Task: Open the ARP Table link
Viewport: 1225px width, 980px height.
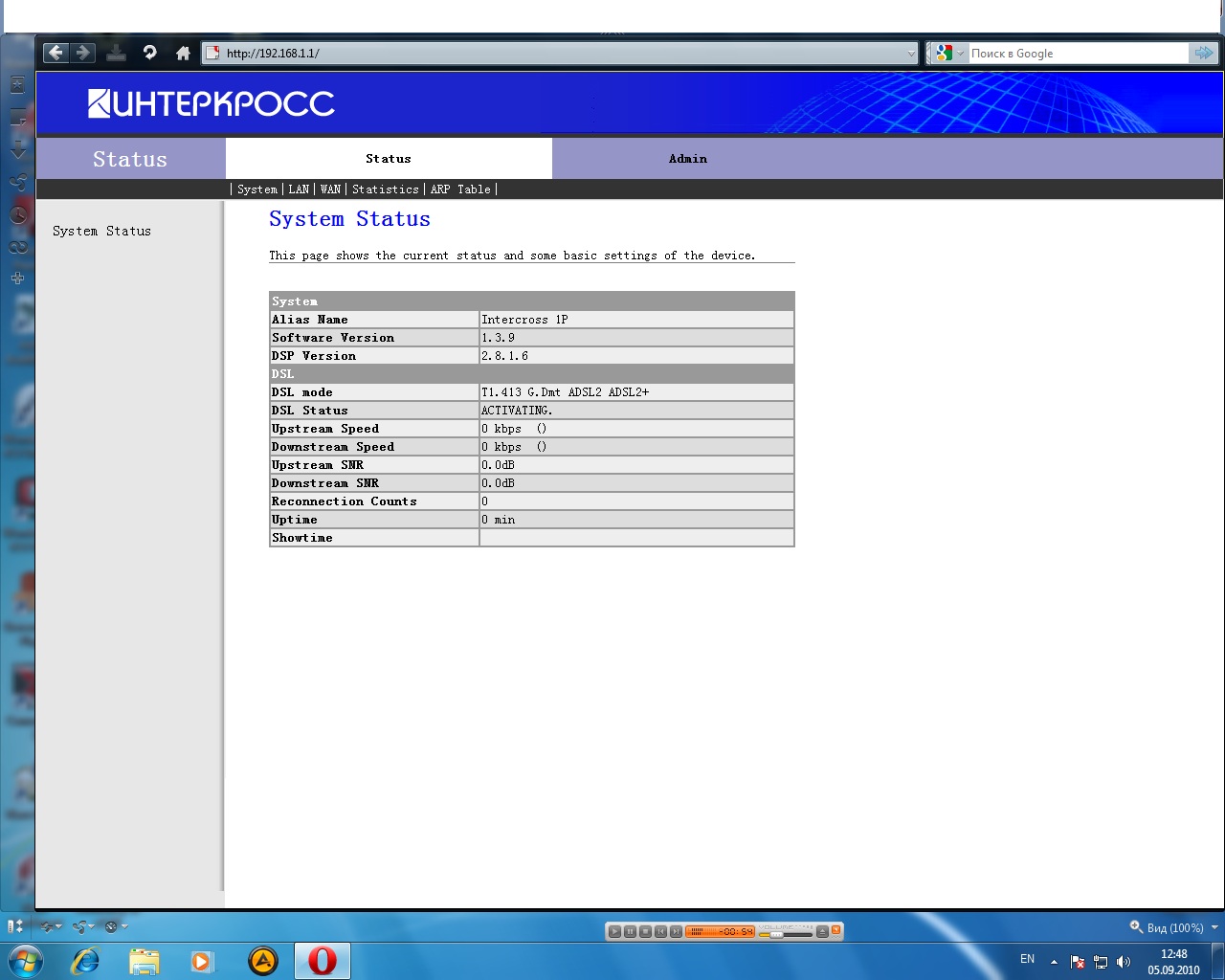Action: (460, 189)
